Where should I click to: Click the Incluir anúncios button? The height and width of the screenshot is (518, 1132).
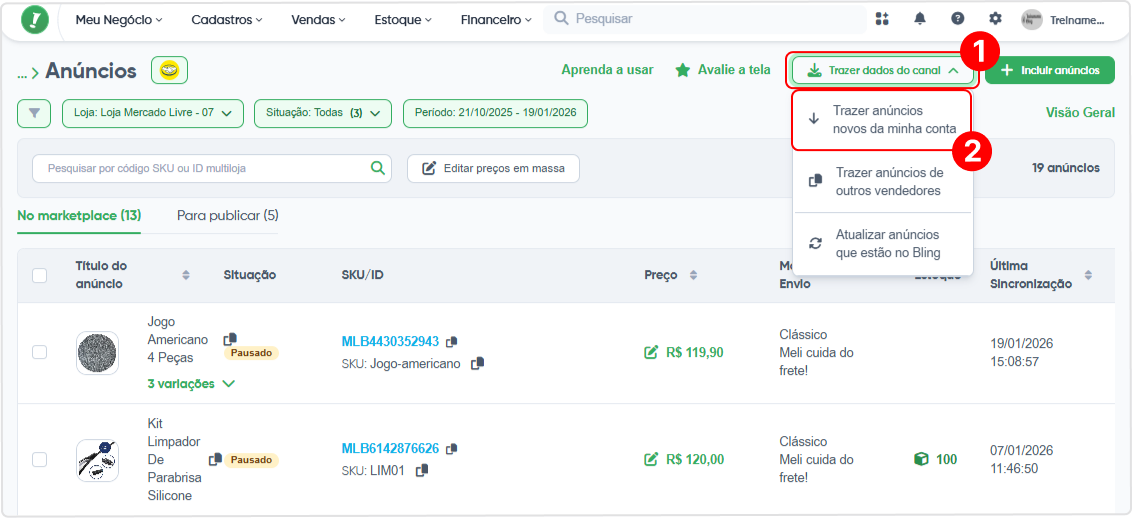(1050, 71)
